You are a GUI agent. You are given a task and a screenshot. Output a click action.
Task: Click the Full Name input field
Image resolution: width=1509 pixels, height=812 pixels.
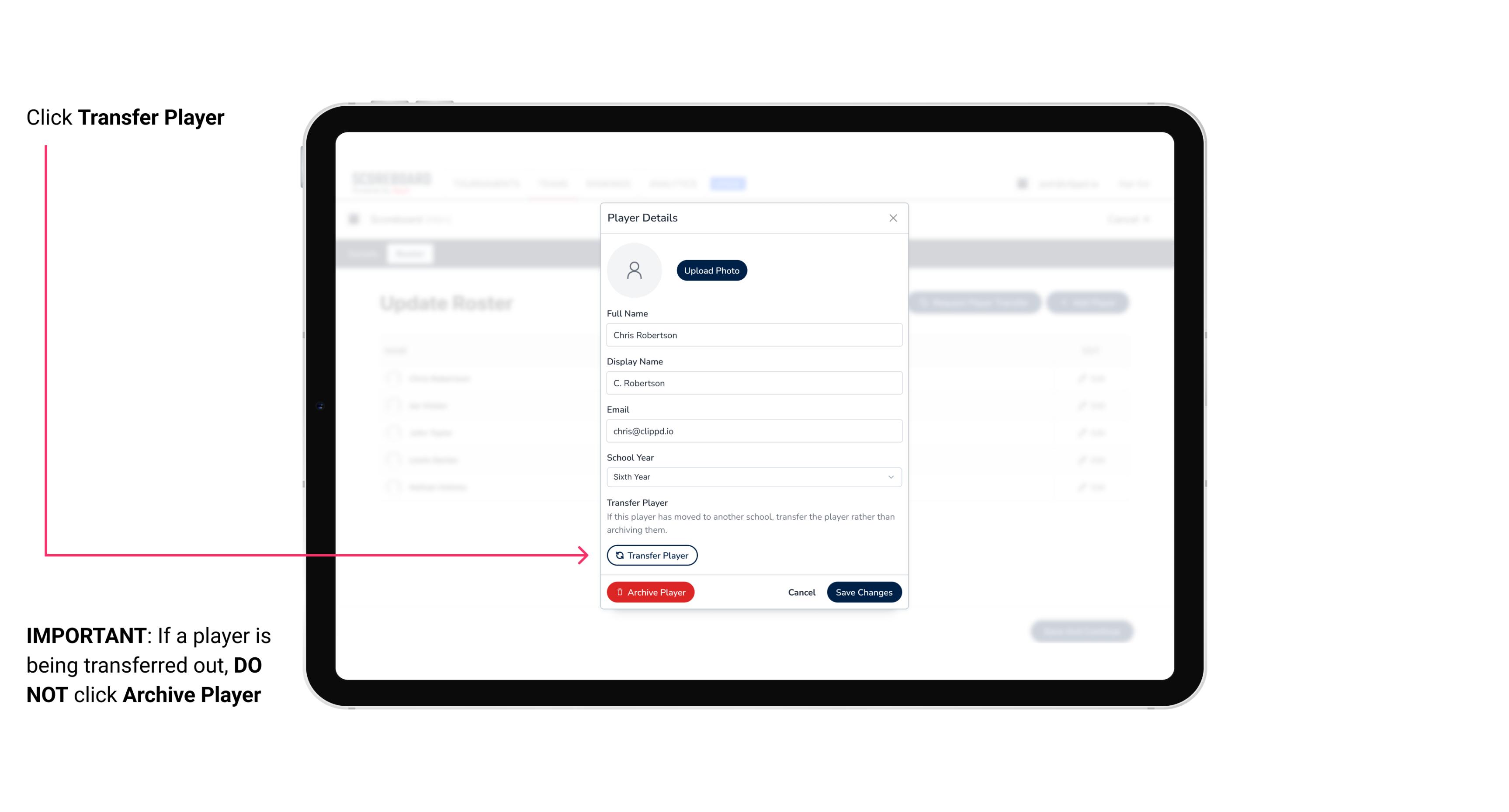[x=752, y=334]
